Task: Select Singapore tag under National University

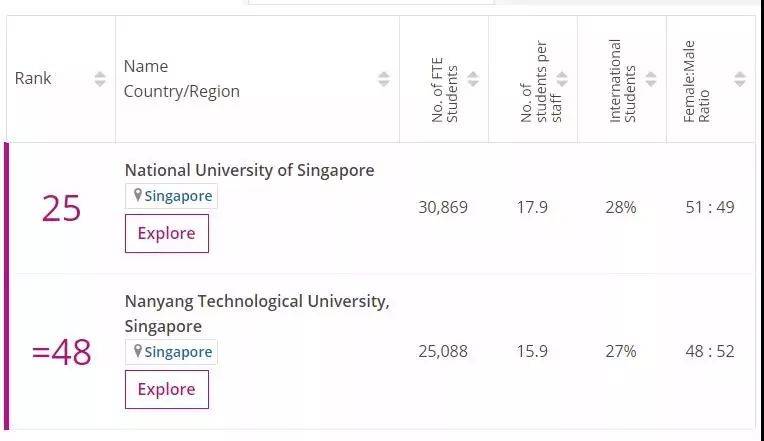Action: coord(178,196)
